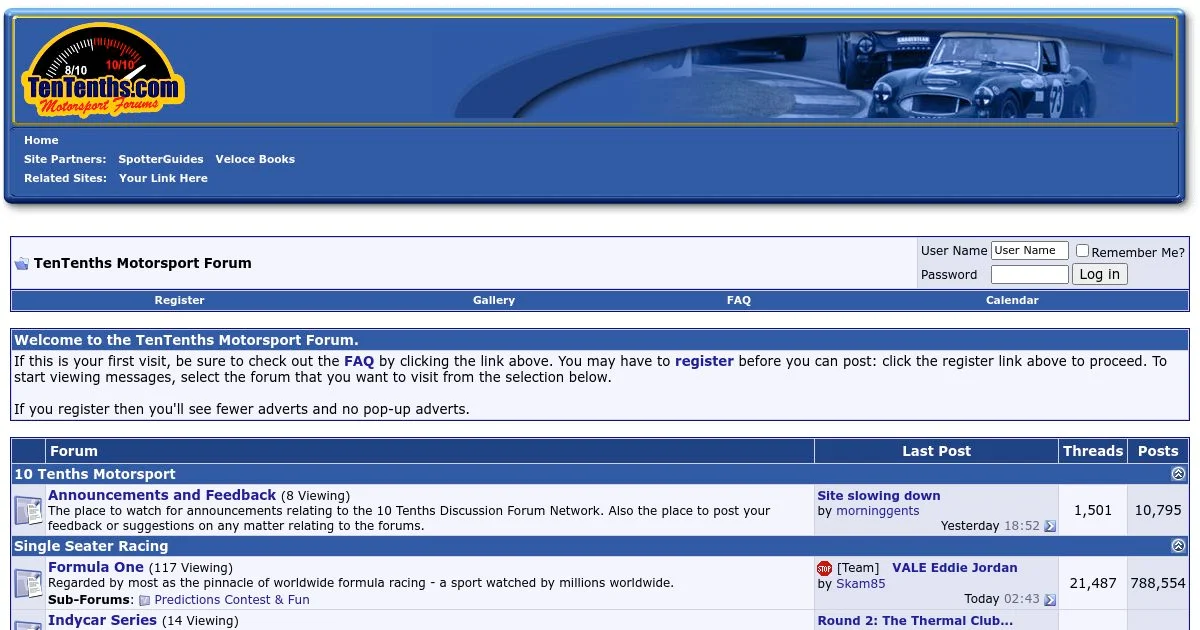Click the "Today 02:43" timestamp
Image resolution: width=1200 pixels, height=630 pixels.
(1001, 599)
